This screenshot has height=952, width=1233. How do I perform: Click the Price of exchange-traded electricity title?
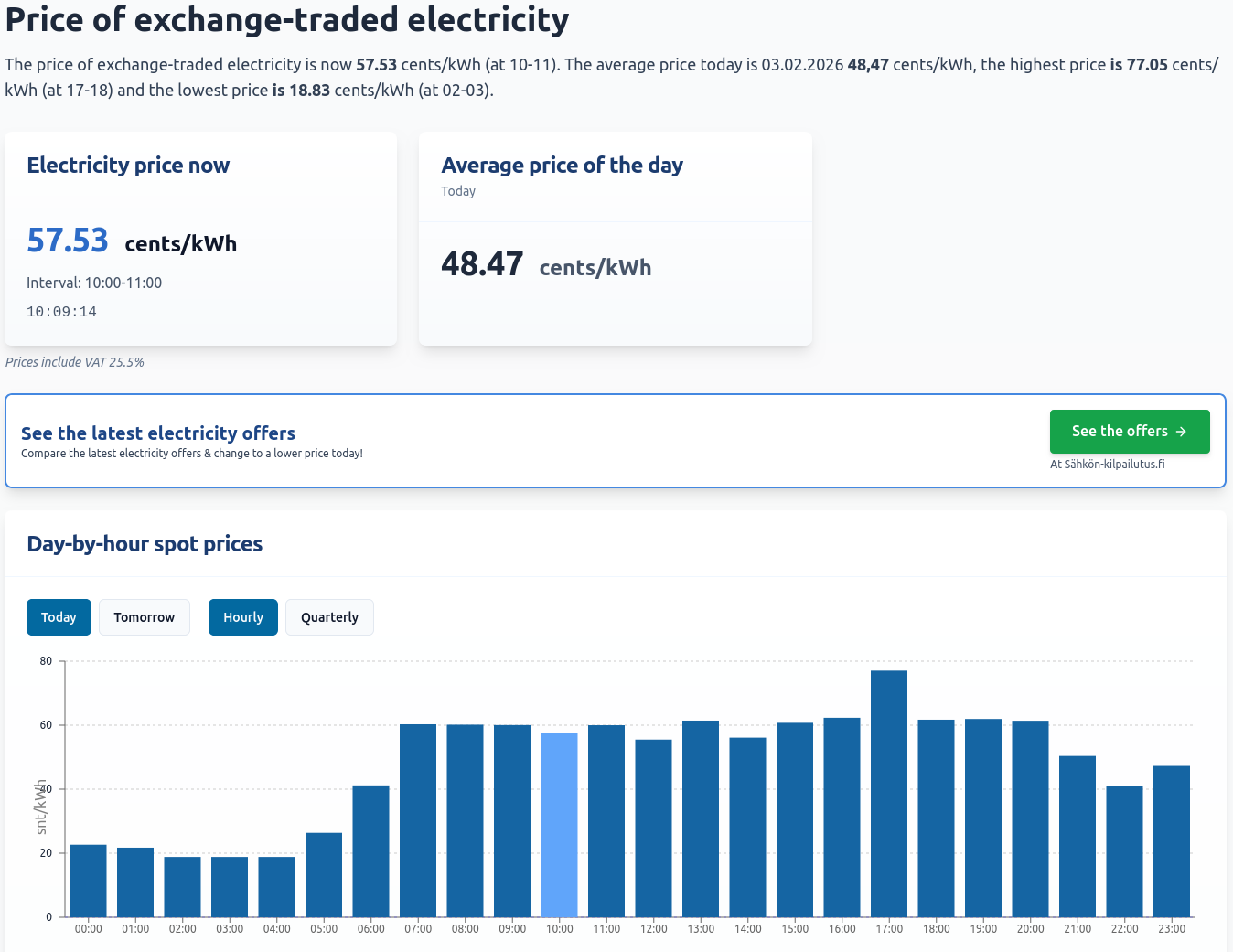click(x=287, y=19)
